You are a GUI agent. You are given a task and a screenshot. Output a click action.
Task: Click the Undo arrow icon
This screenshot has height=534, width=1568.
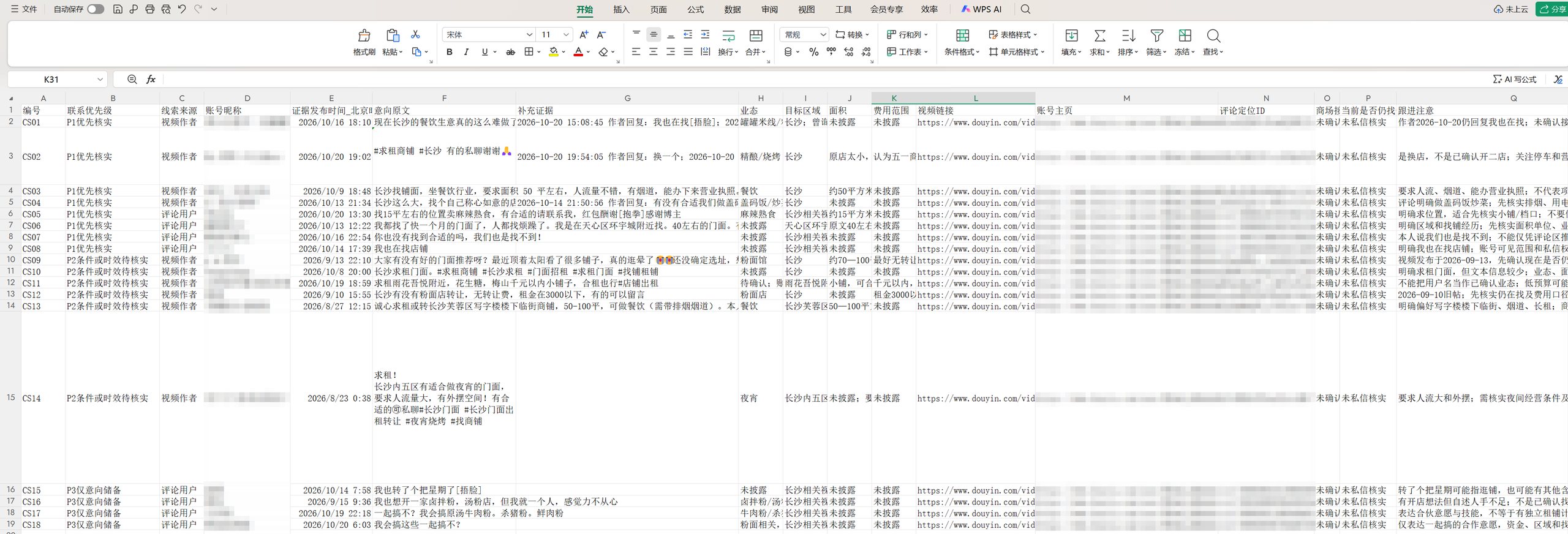coord(182,9)
